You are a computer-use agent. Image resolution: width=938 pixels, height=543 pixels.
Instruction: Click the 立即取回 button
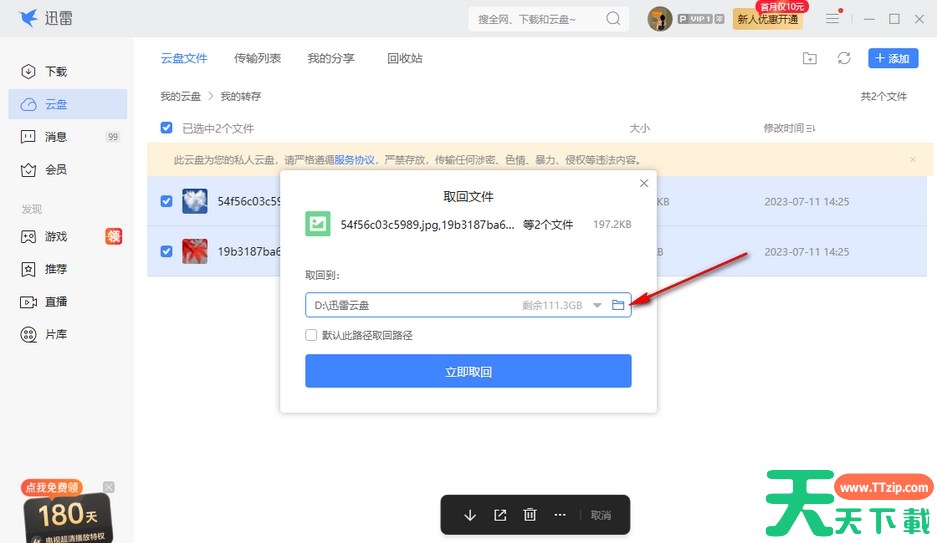coord(468,372)
